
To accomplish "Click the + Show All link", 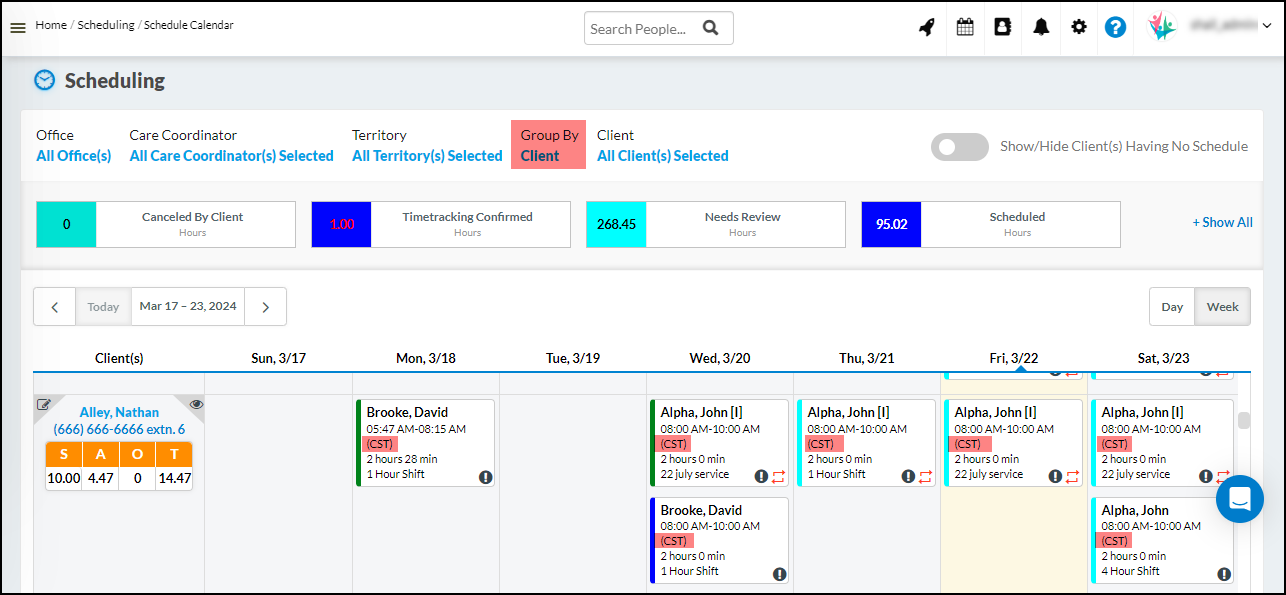I will 1222,223.
